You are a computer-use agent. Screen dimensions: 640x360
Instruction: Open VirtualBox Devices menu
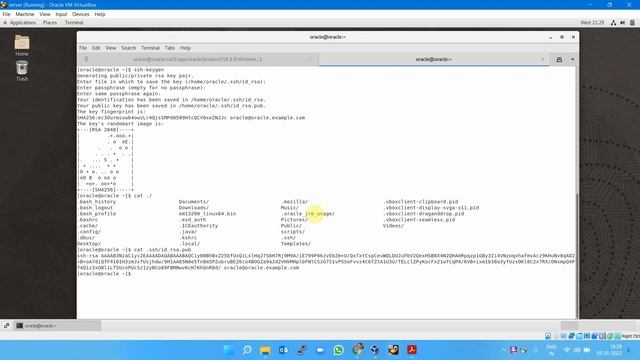click(x=81, y=14)
